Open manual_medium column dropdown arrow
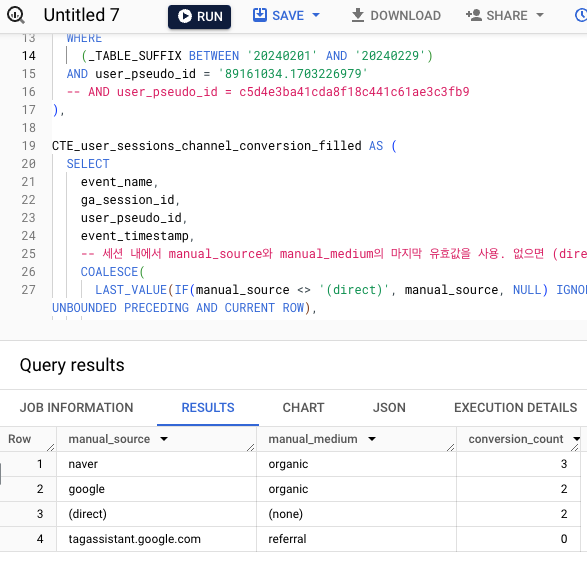 pos(372,439)
